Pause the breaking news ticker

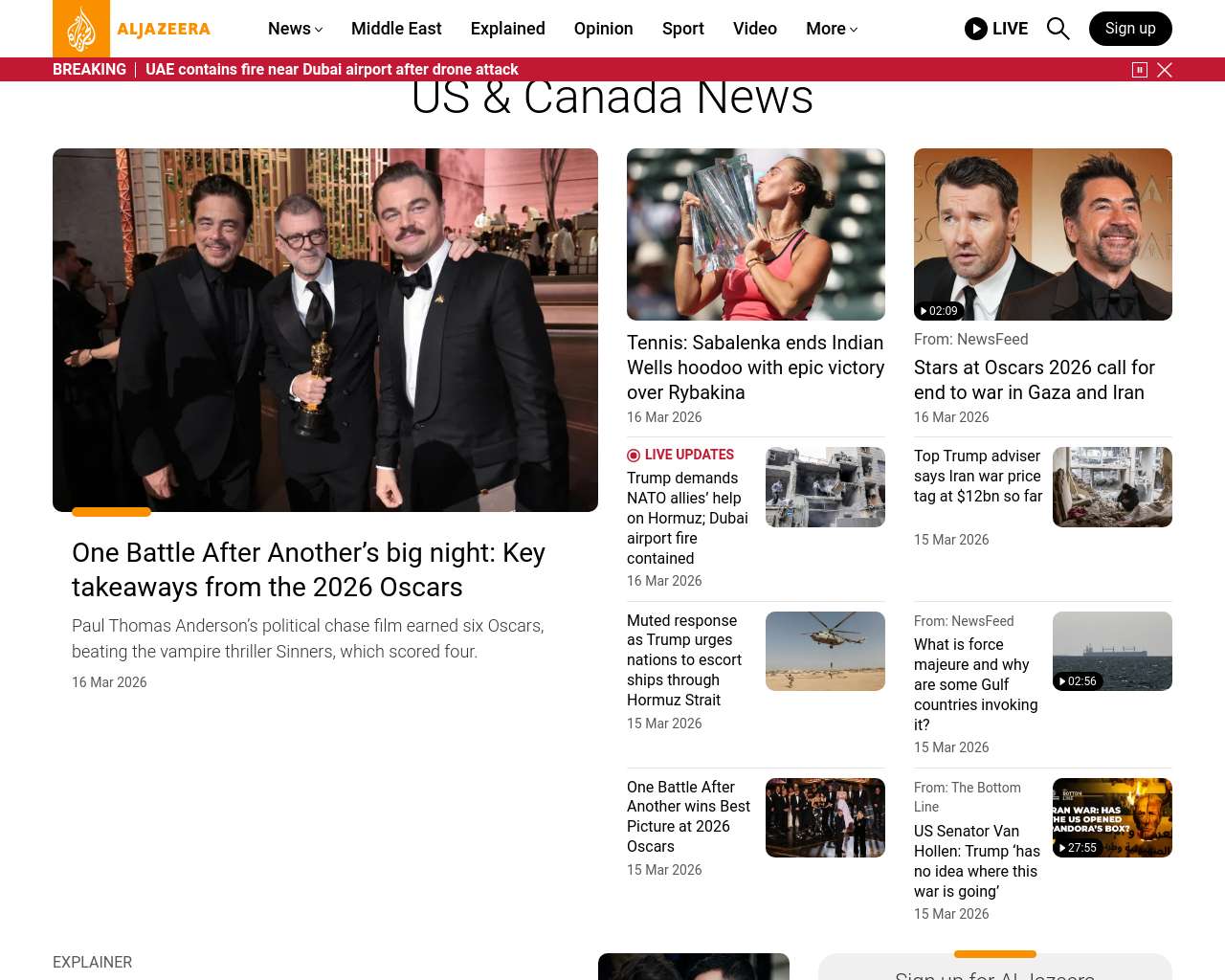1140,70
